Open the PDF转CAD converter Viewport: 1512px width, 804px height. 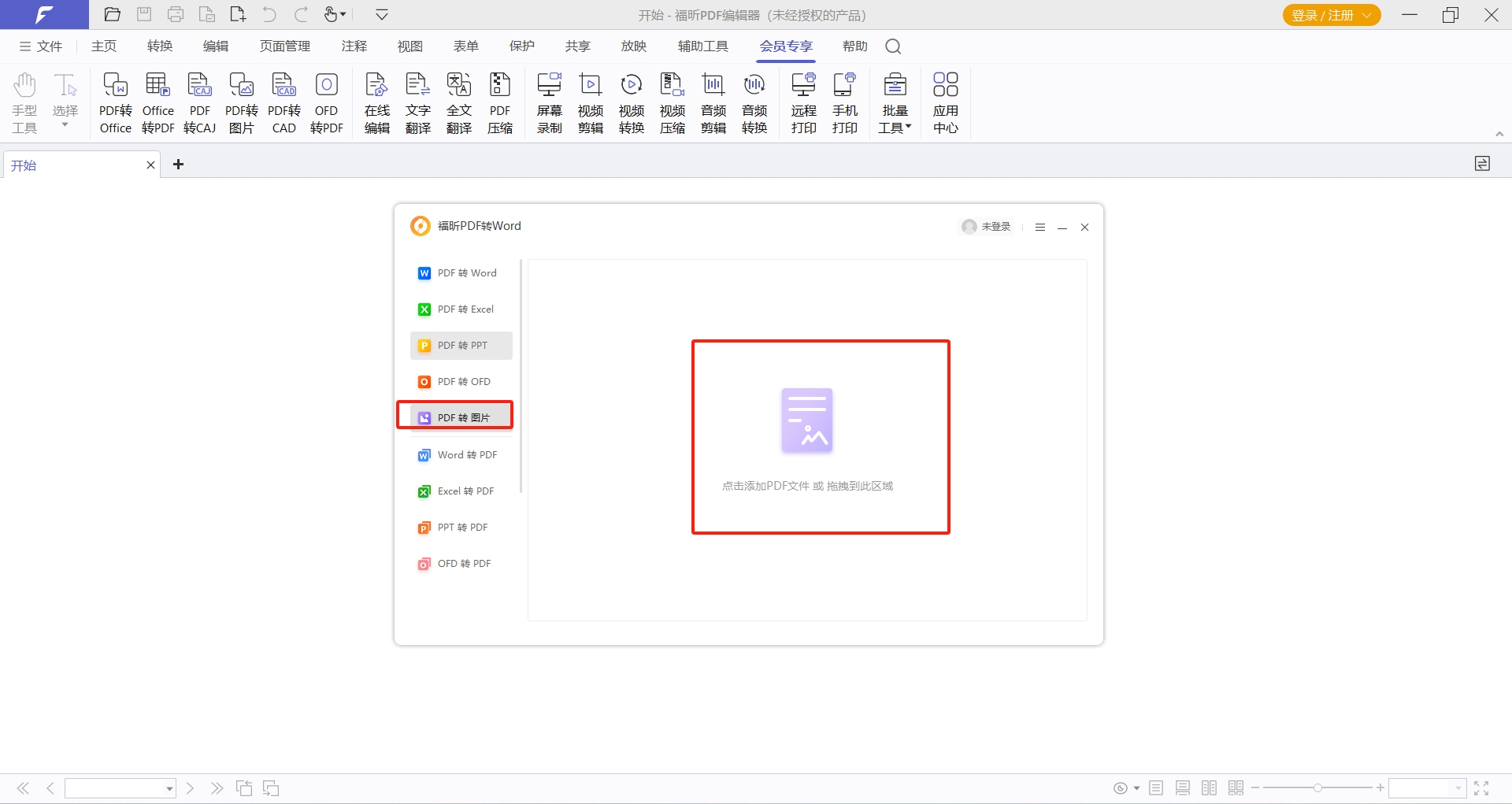284,102
